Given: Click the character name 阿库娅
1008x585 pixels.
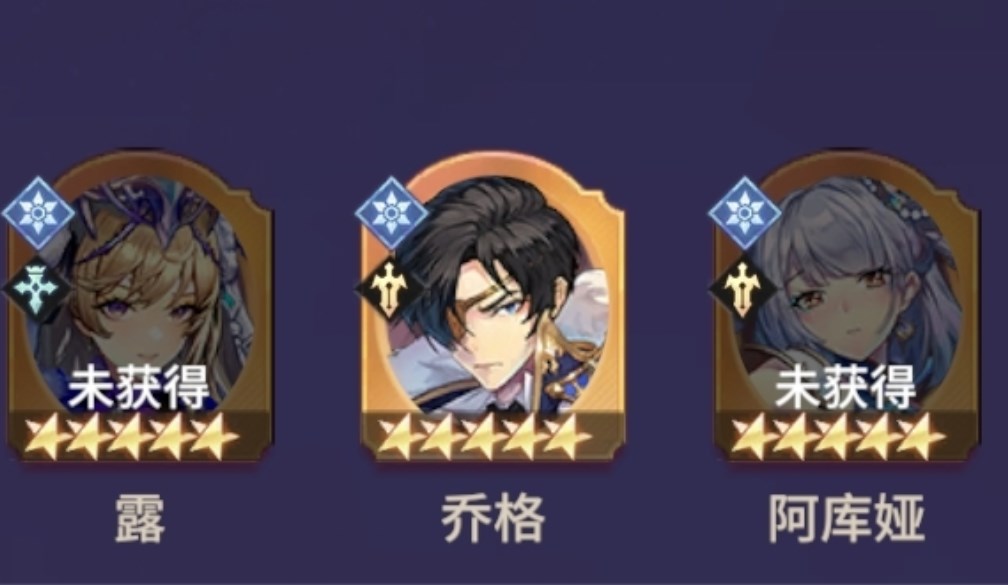Looking at the screenshot, I should [847, 519].
